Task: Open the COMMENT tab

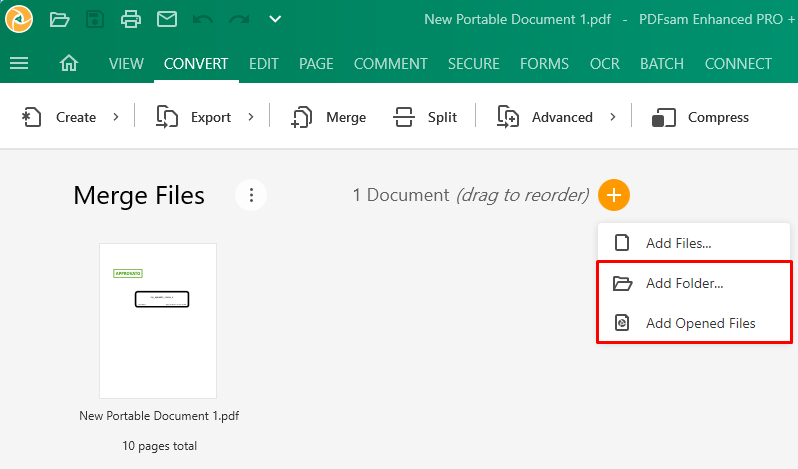Action: click(391, 64)
